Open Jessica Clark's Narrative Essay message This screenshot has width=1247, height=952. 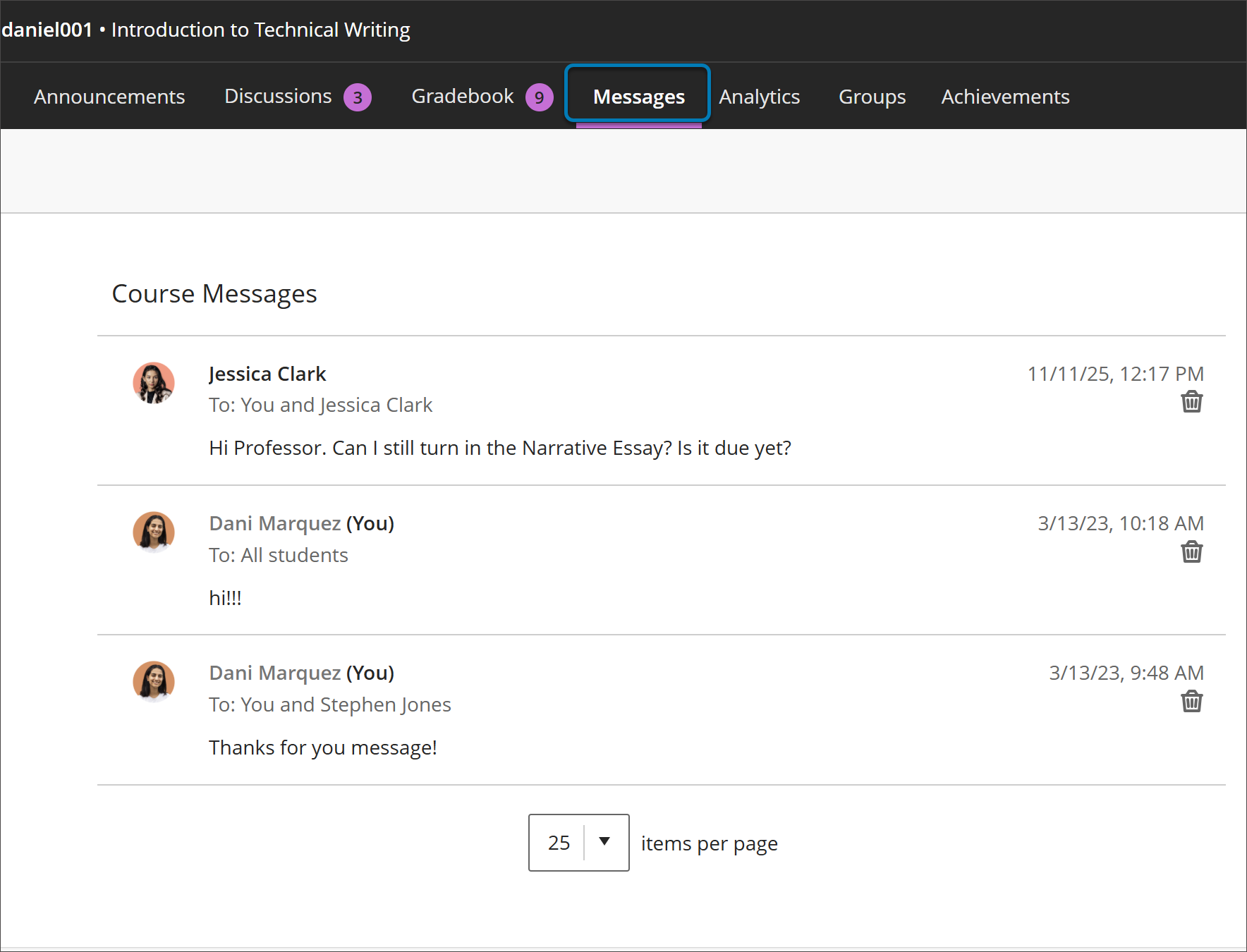point(499,447)
